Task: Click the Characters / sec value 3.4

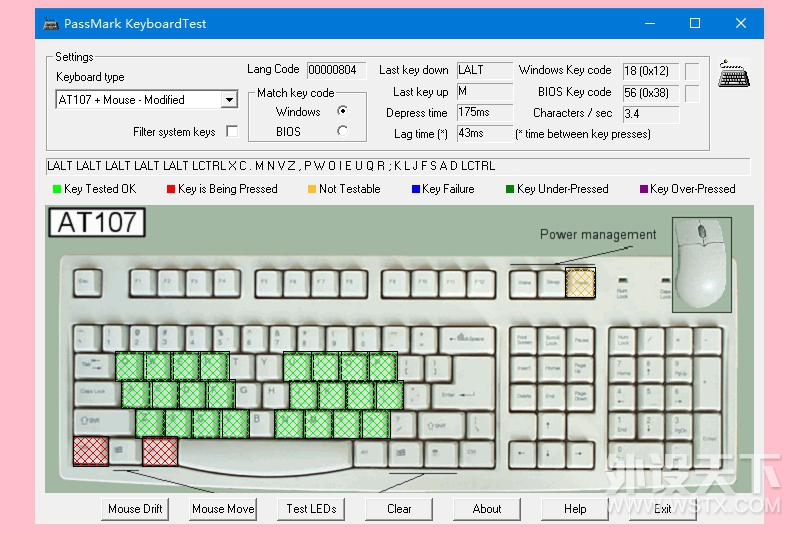Action: 651,114
